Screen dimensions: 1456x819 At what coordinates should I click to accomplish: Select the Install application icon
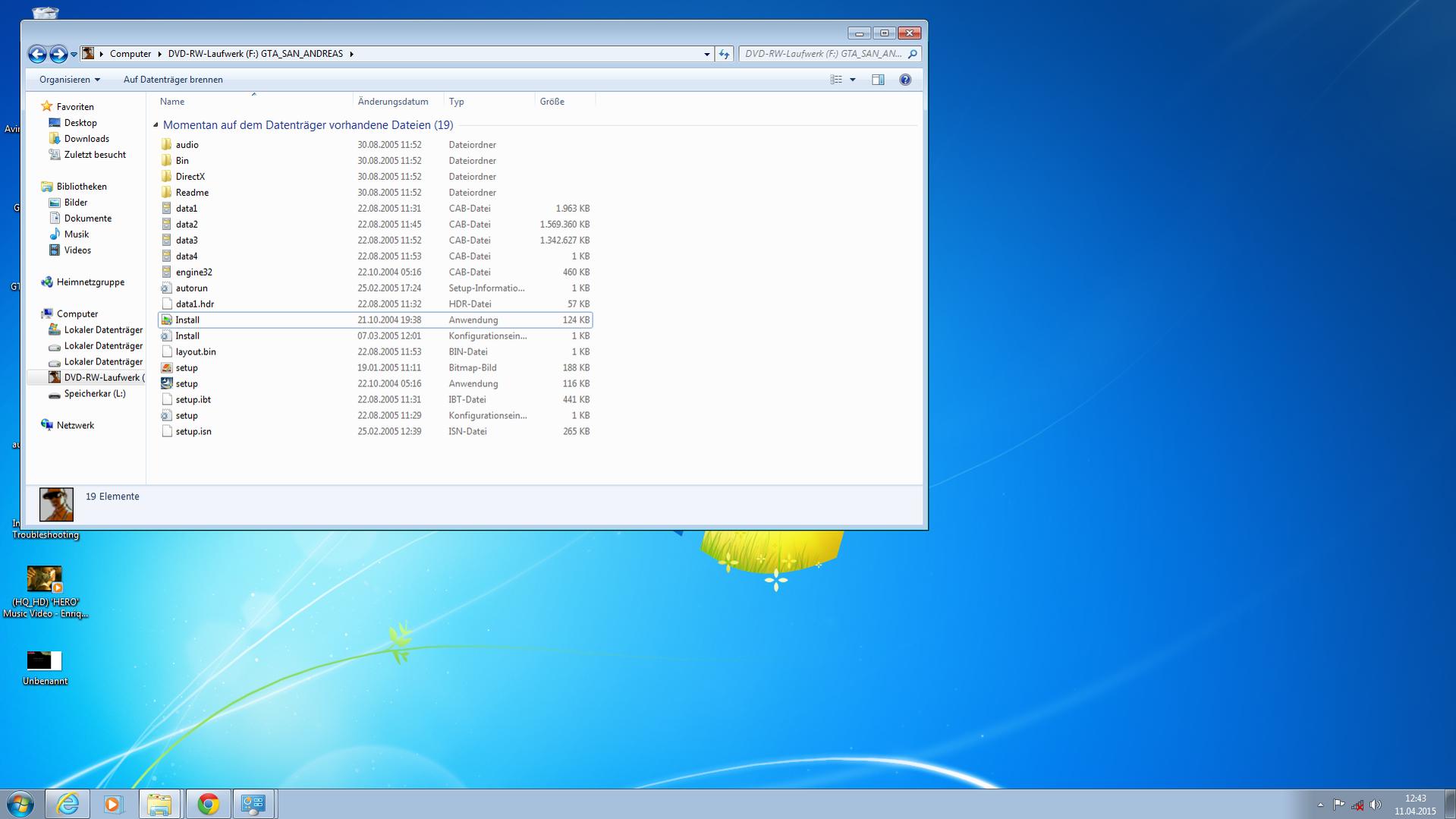click(x=166, y=320)
